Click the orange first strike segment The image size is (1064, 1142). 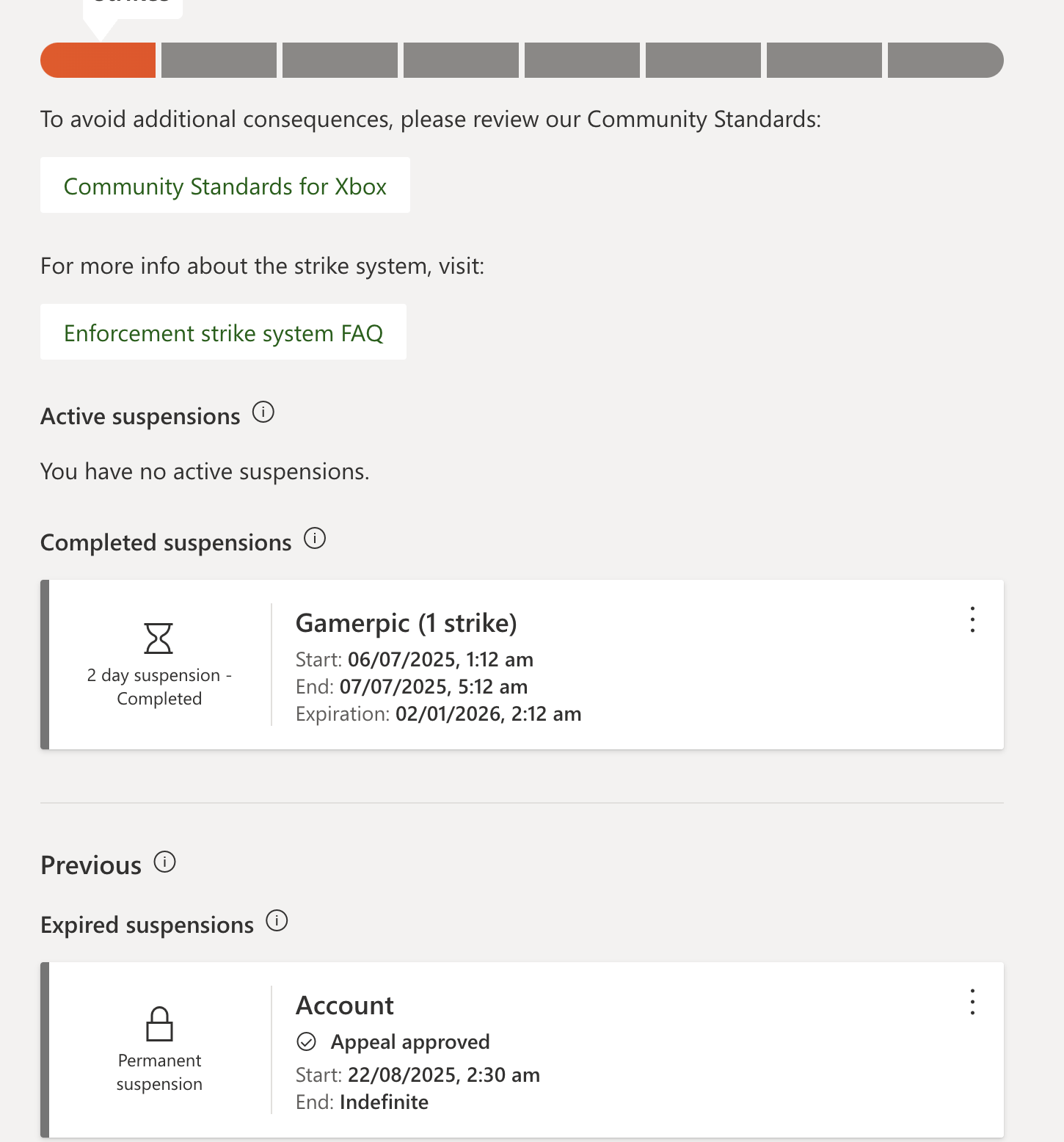98,60
